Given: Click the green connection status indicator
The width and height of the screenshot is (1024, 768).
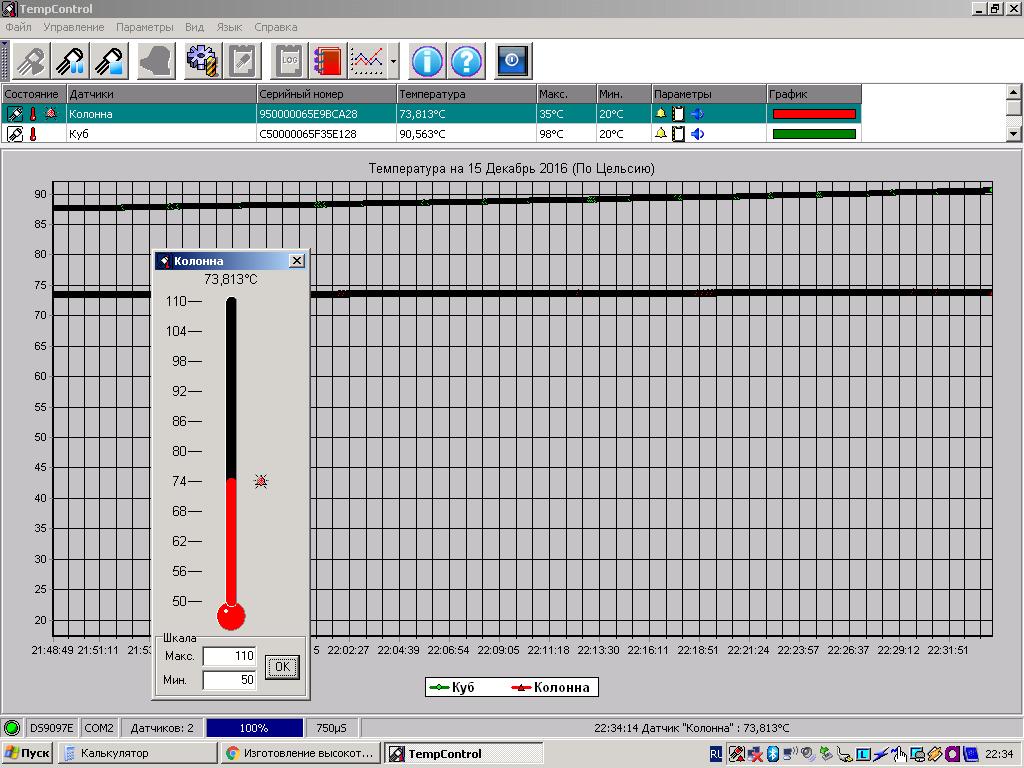Looking at the screenshot, I should [11, 728].
